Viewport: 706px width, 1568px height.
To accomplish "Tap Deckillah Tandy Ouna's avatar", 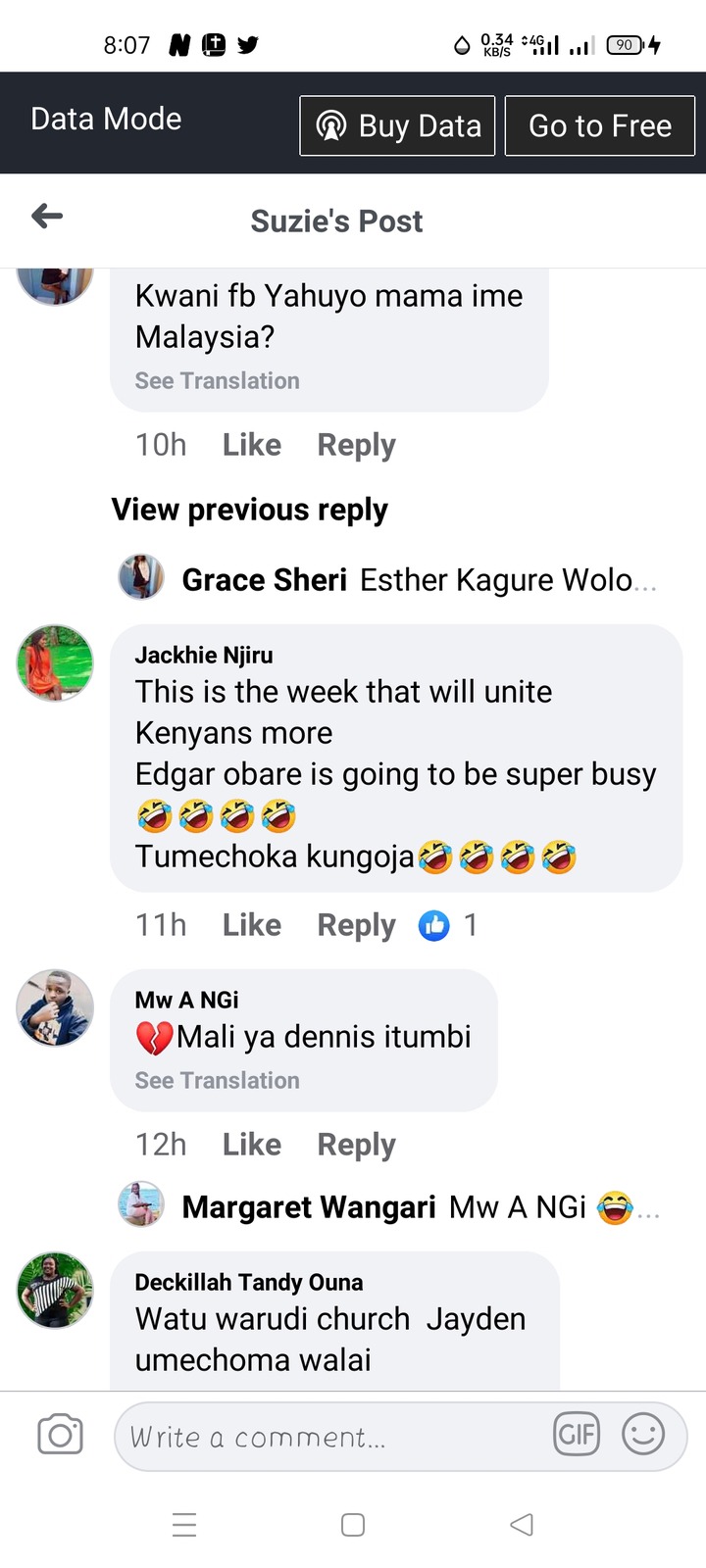I will pyautogui.click(x=55, y=1290).
